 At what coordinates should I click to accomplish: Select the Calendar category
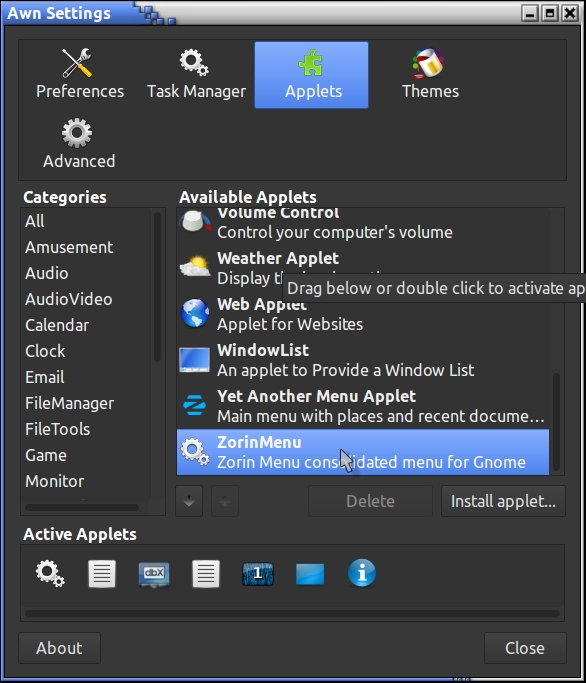57,325
